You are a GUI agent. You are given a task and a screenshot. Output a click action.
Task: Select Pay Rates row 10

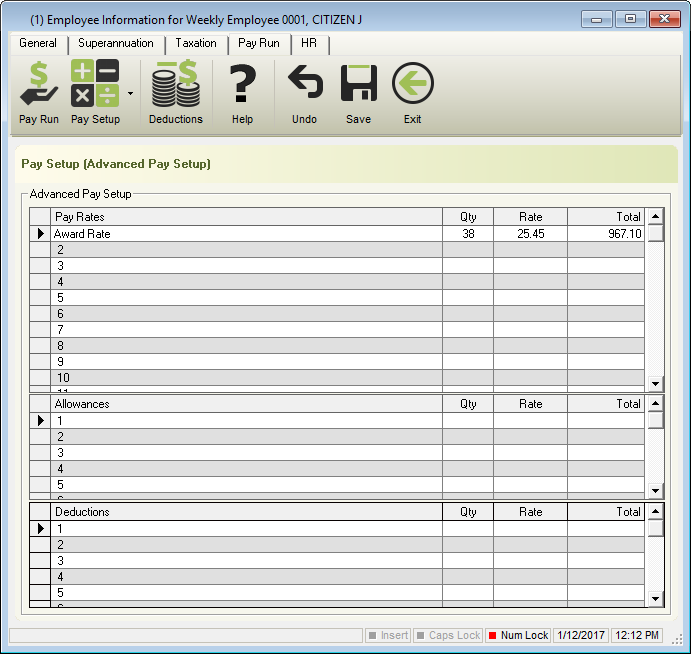point(337,378)
